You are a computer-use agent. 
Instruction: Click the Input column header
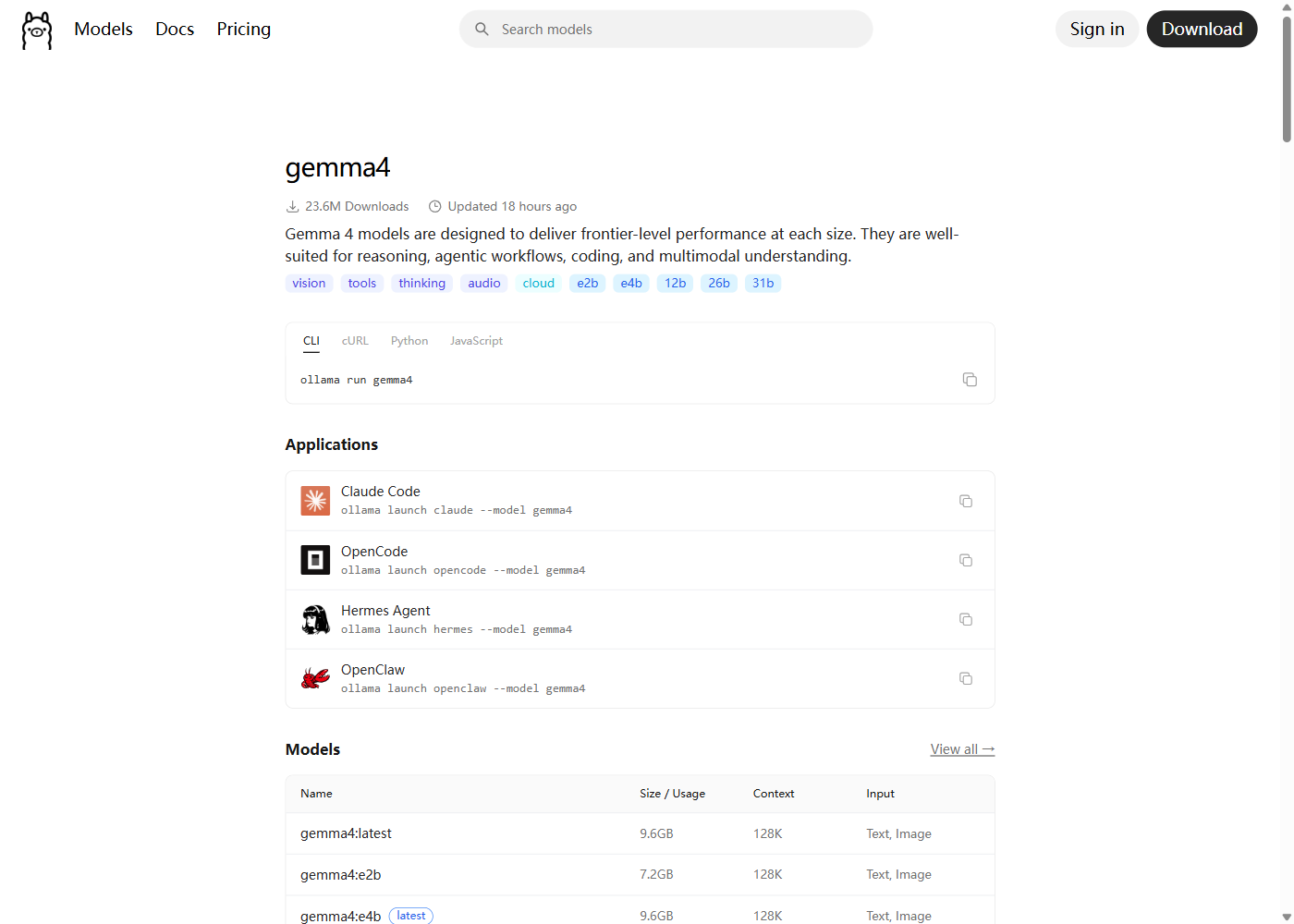[x=880, y=794]
